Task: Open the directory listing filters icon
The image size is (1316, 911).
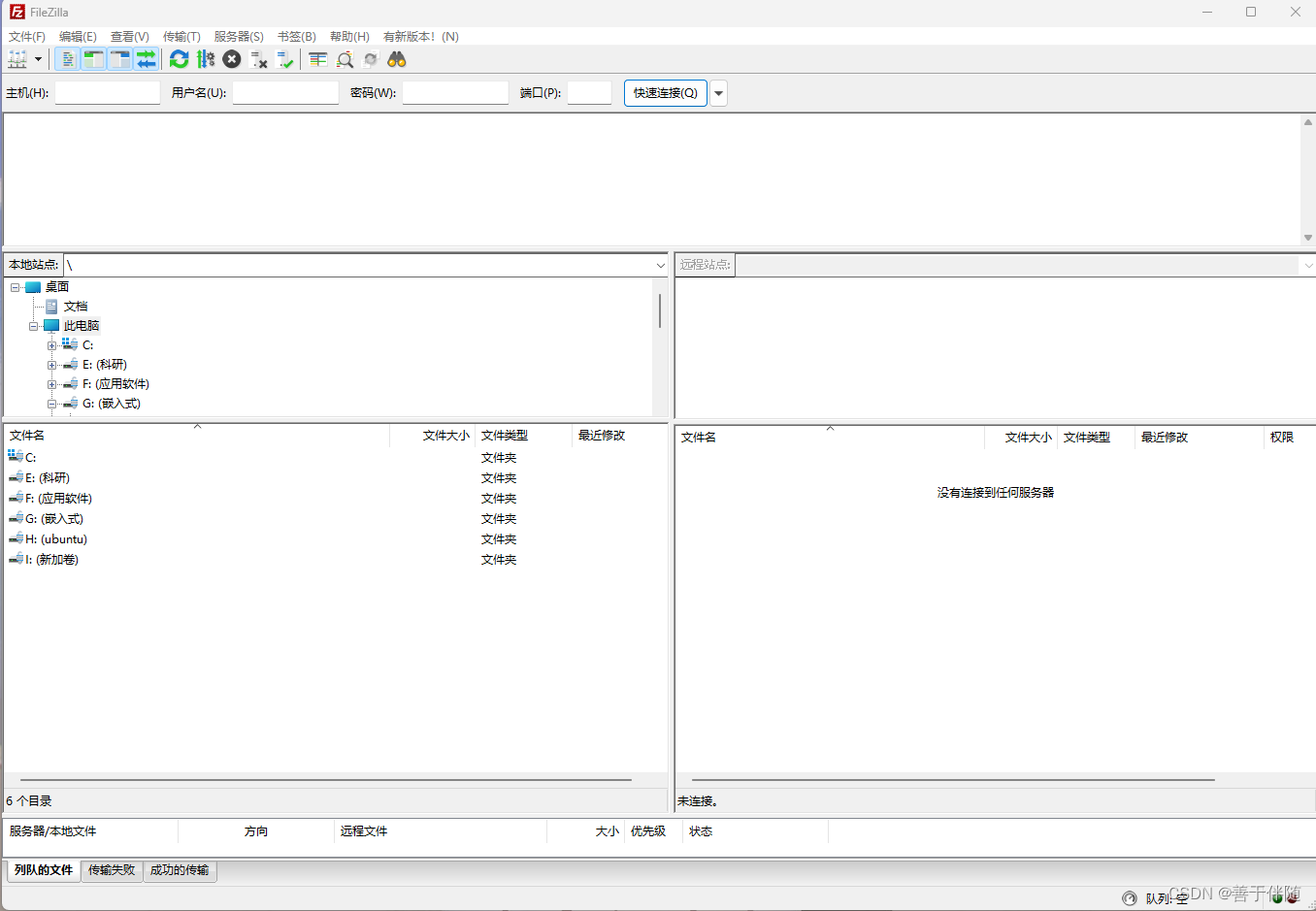Action: click(x=317, y=59)
